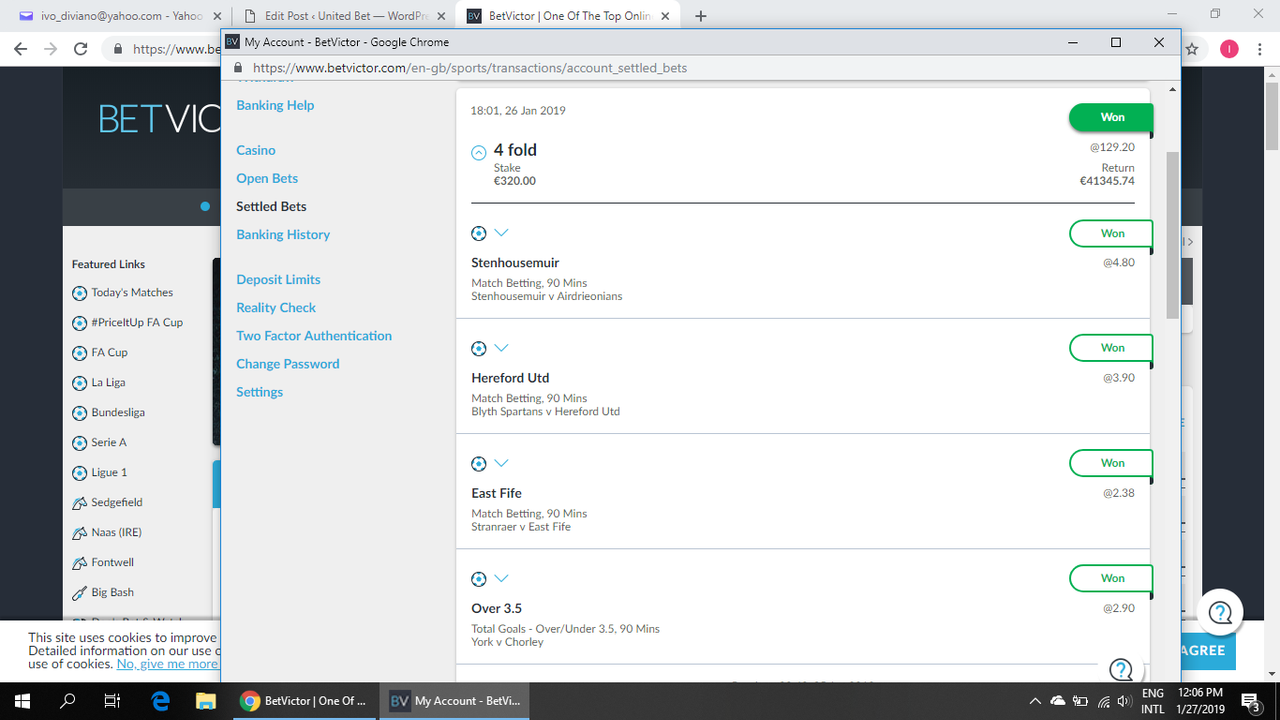Expand the Stenhousemuir selection chevron
This screenshot has height=720, width=1280.
pyautogui.click(x=502, y=233)
